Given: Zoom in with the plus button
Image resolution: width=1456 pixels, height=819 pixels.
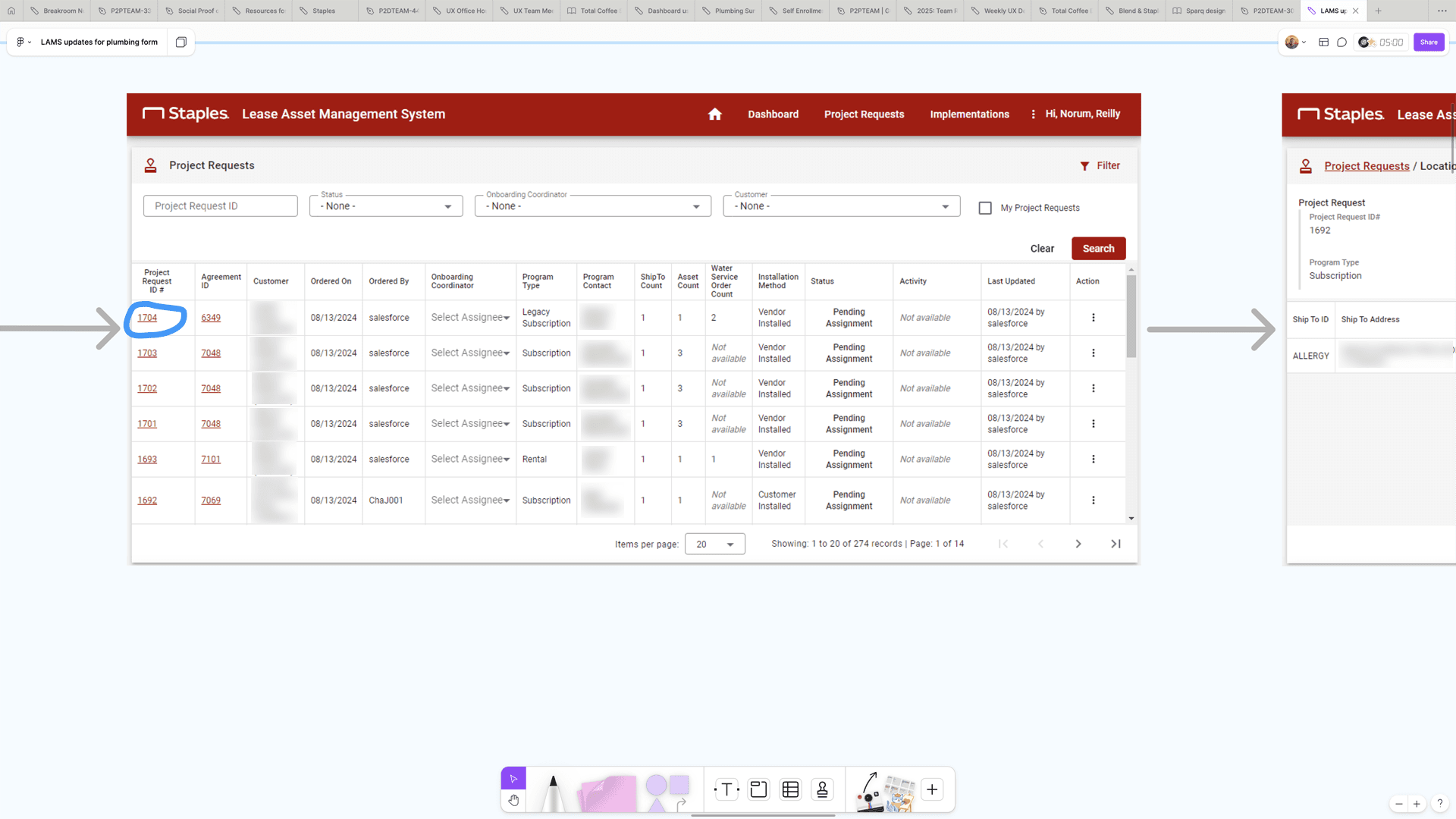Looking at the screenshot, I should (x=1417, y=804).
